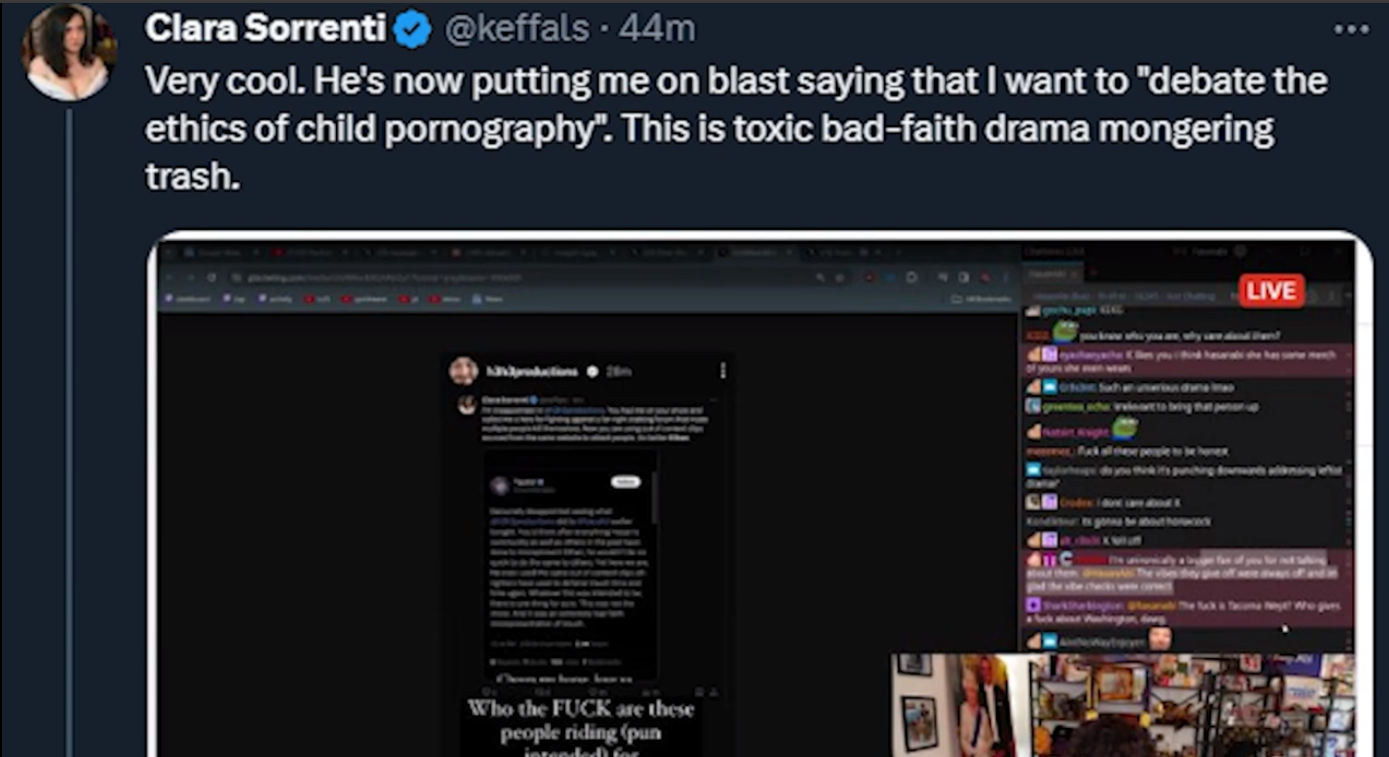Click the Follow pill in the nested tweet
The height and width of the screenshot is (757, 1389).
[x=625, y=482]
